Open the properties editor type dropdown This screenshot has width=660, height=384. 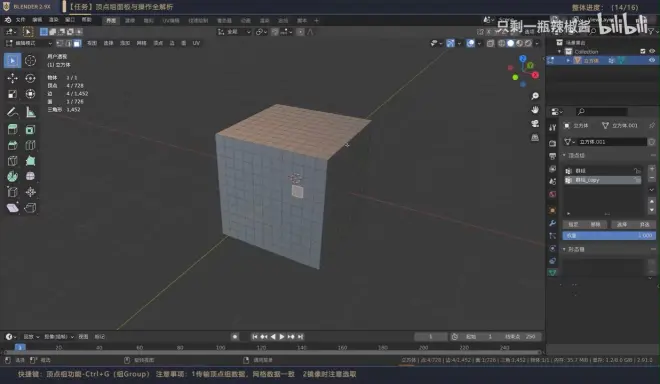pos(557,112)
